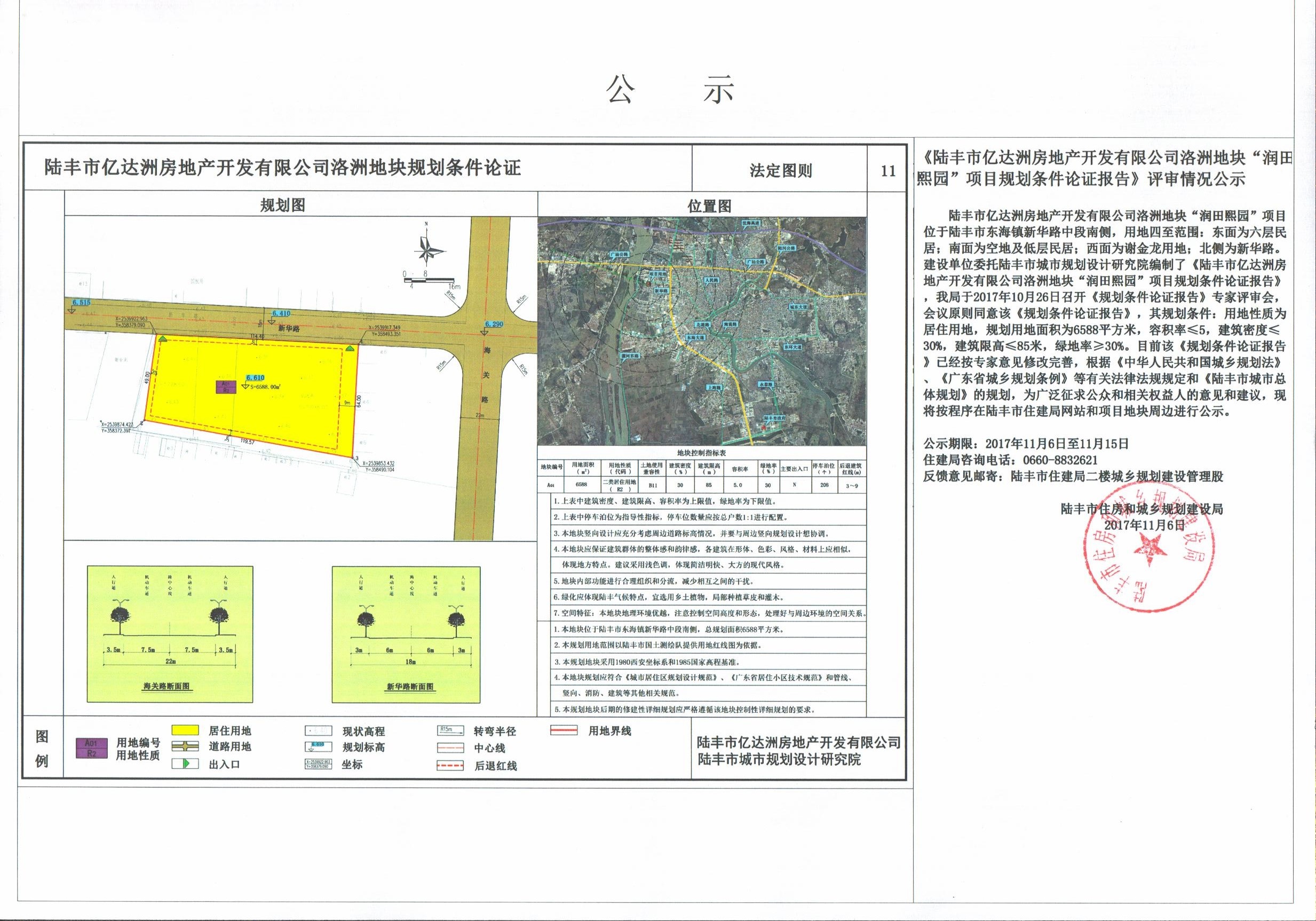Click the 项目用地 callout on the location map
This screenshot has height=921, width=1316.
click(x=659, y=274)
